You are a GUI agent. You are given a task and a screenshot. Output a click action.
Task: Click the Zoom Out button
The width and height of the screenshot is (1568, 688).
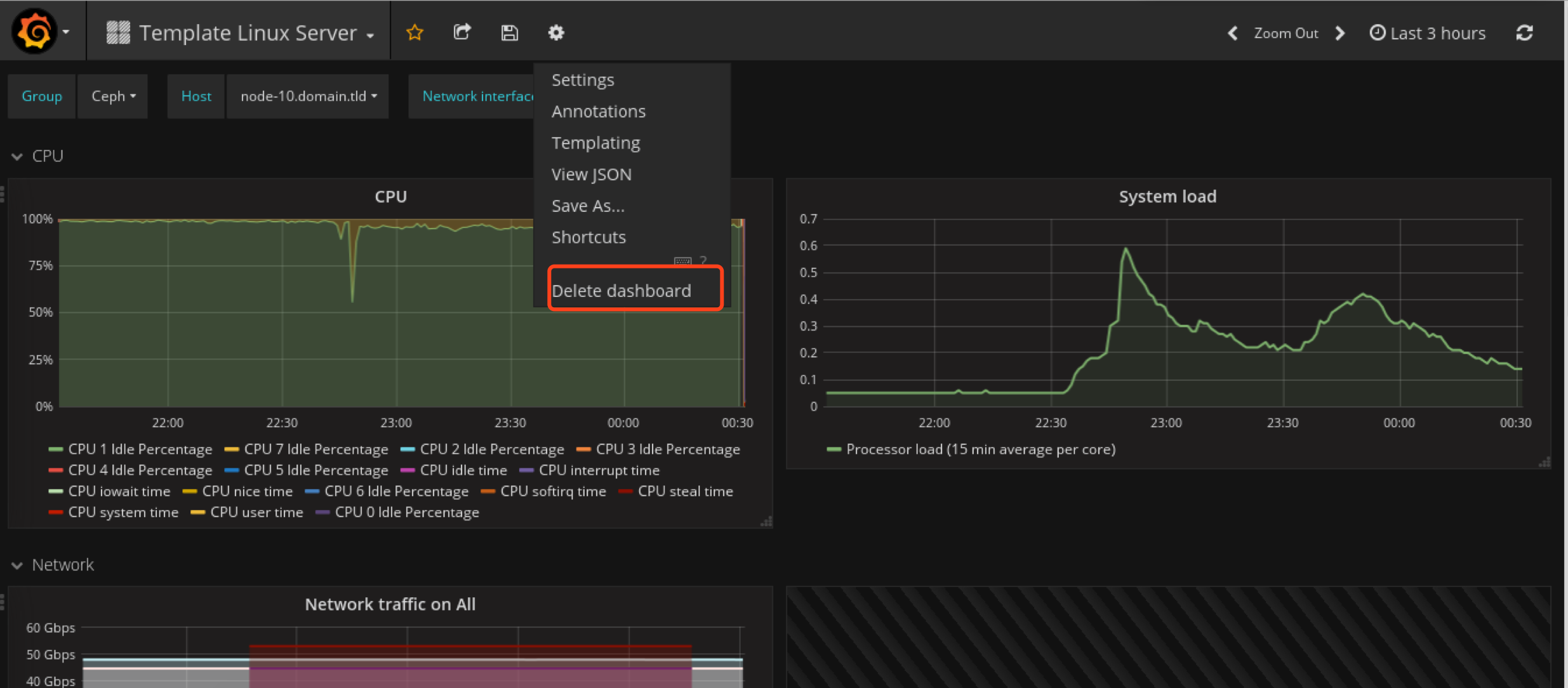pos(1286,33)
